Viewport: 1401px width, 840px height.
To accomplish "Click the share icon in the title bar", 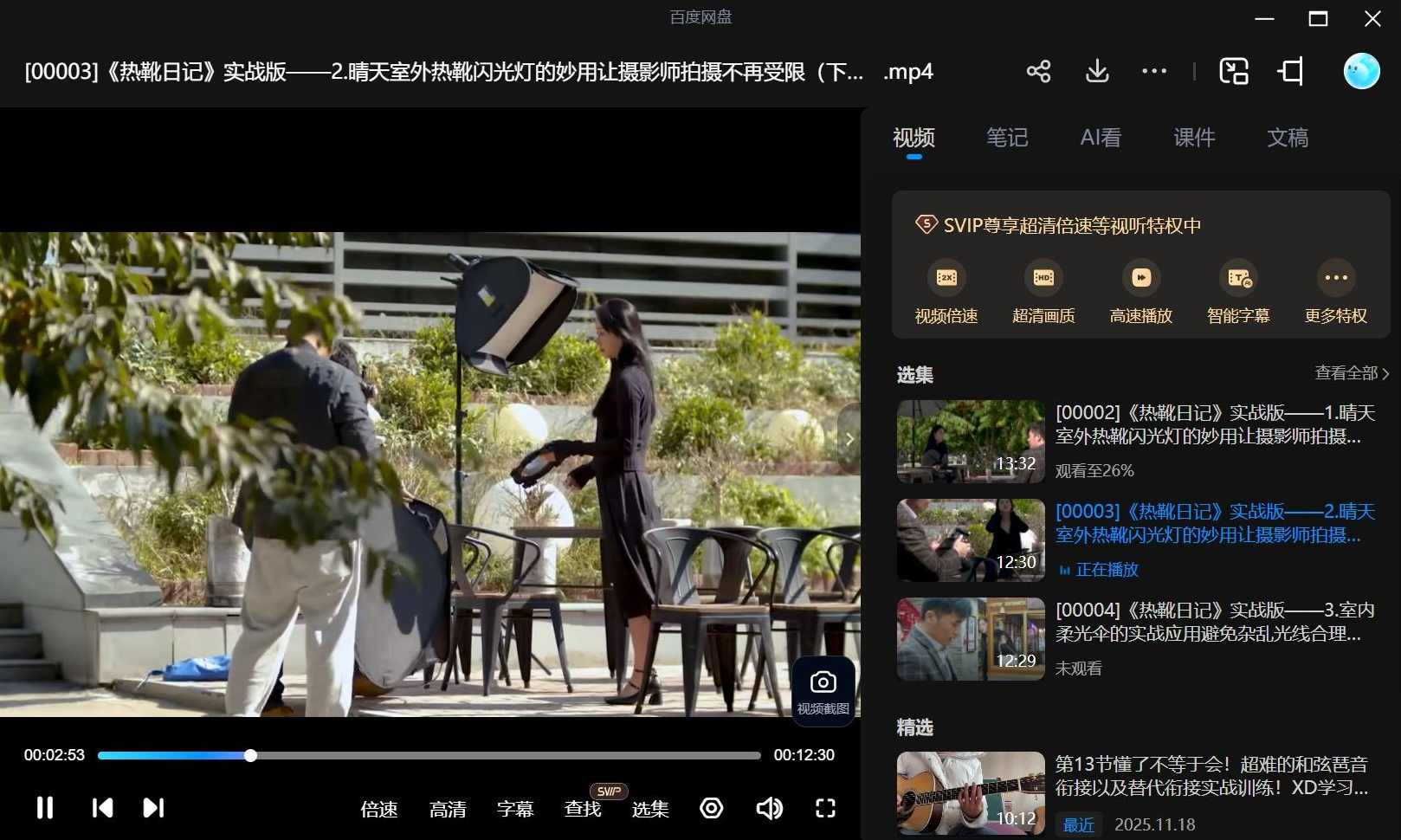I will click(1038, 71).
